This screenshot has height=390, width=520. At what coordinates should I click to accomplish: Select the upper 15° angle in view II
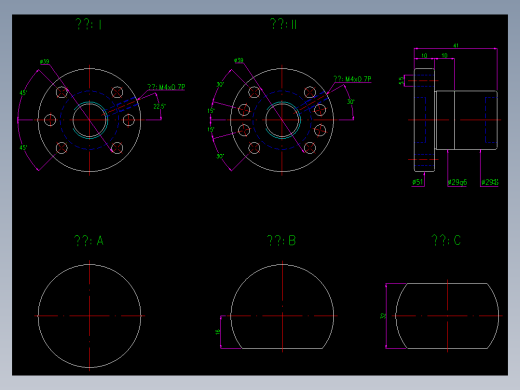tap(211, 111)
